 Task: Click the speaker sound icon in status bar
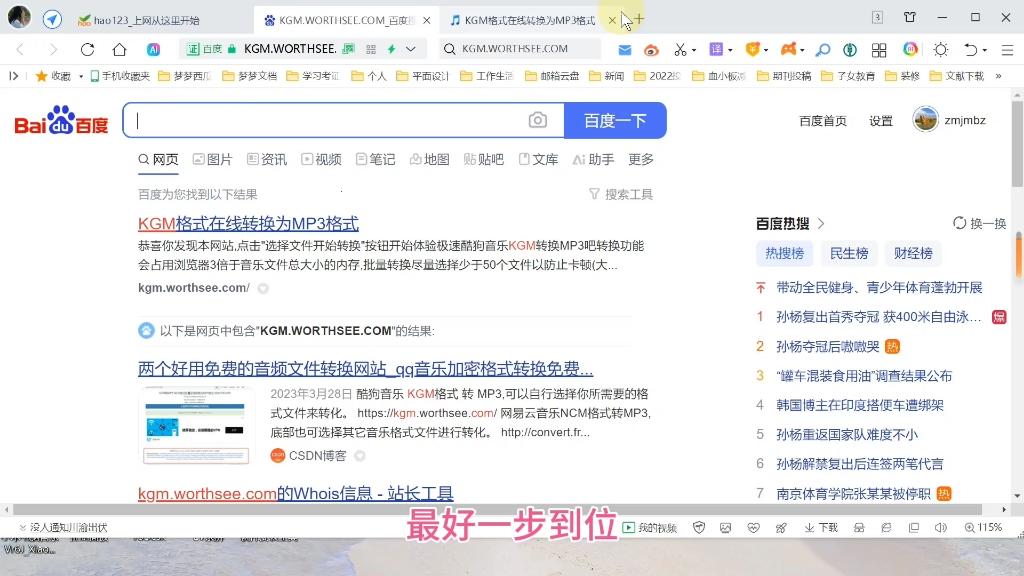[940, 528]
